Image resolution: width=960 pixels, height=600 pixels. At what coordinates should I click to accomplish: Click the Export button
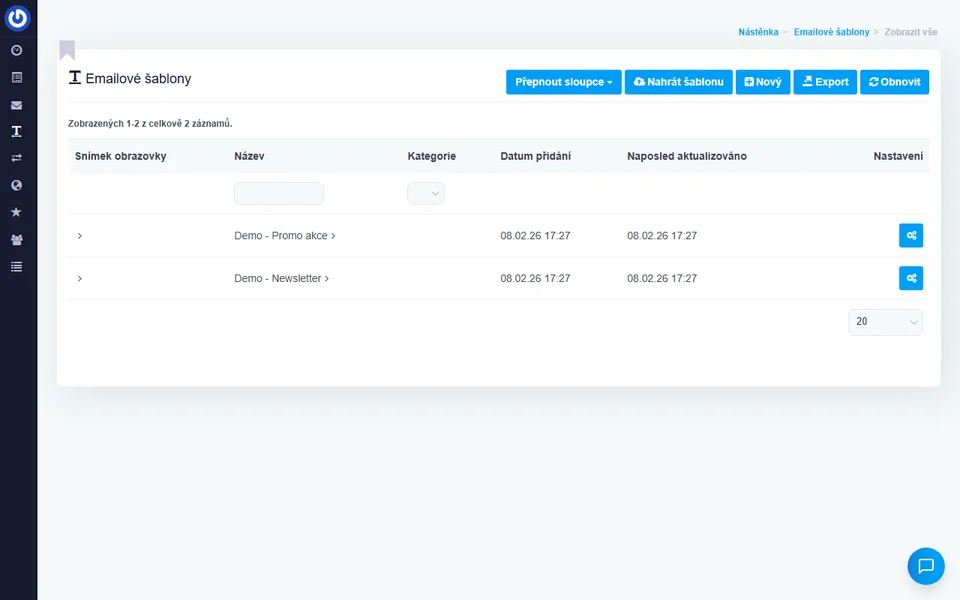point(825,82)
